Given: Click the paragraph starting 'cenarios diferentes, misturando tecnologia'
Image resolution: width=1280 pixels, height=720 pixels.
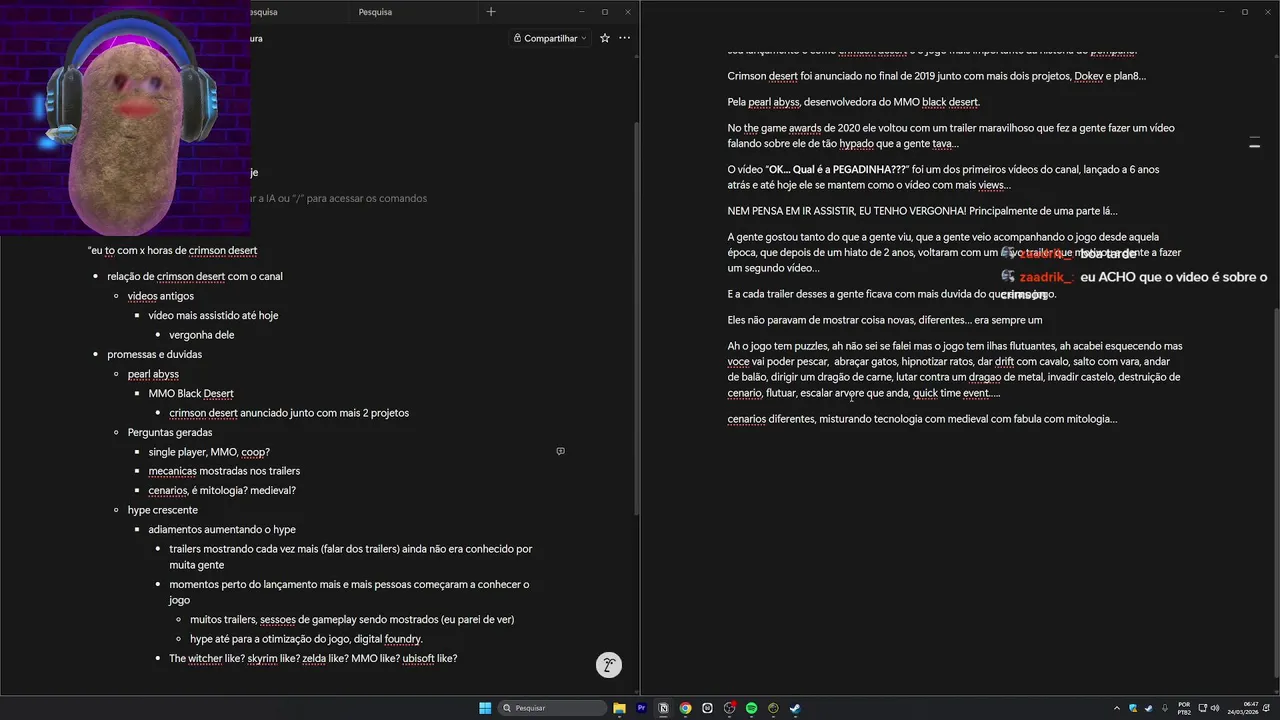Looking at the screenshot, I should click(x=922, y=419).
